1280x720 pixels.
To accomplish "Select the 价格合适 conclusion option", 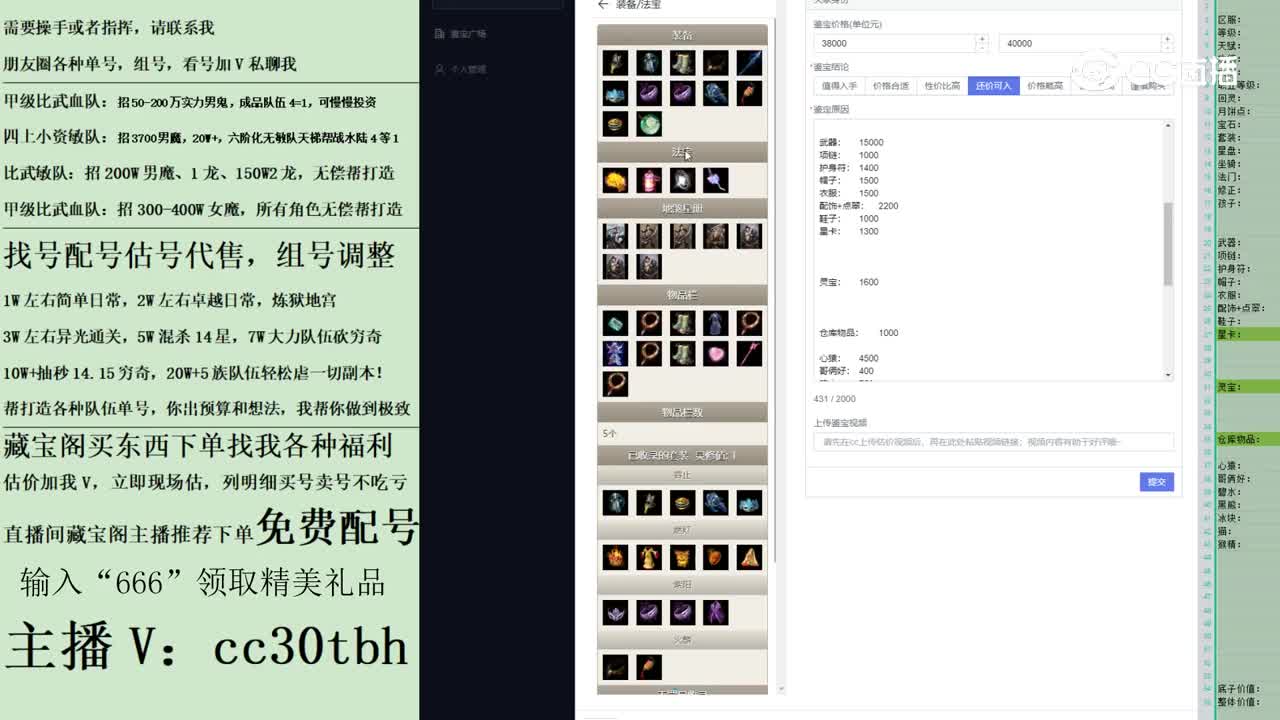I will click(x=891, y=86).
